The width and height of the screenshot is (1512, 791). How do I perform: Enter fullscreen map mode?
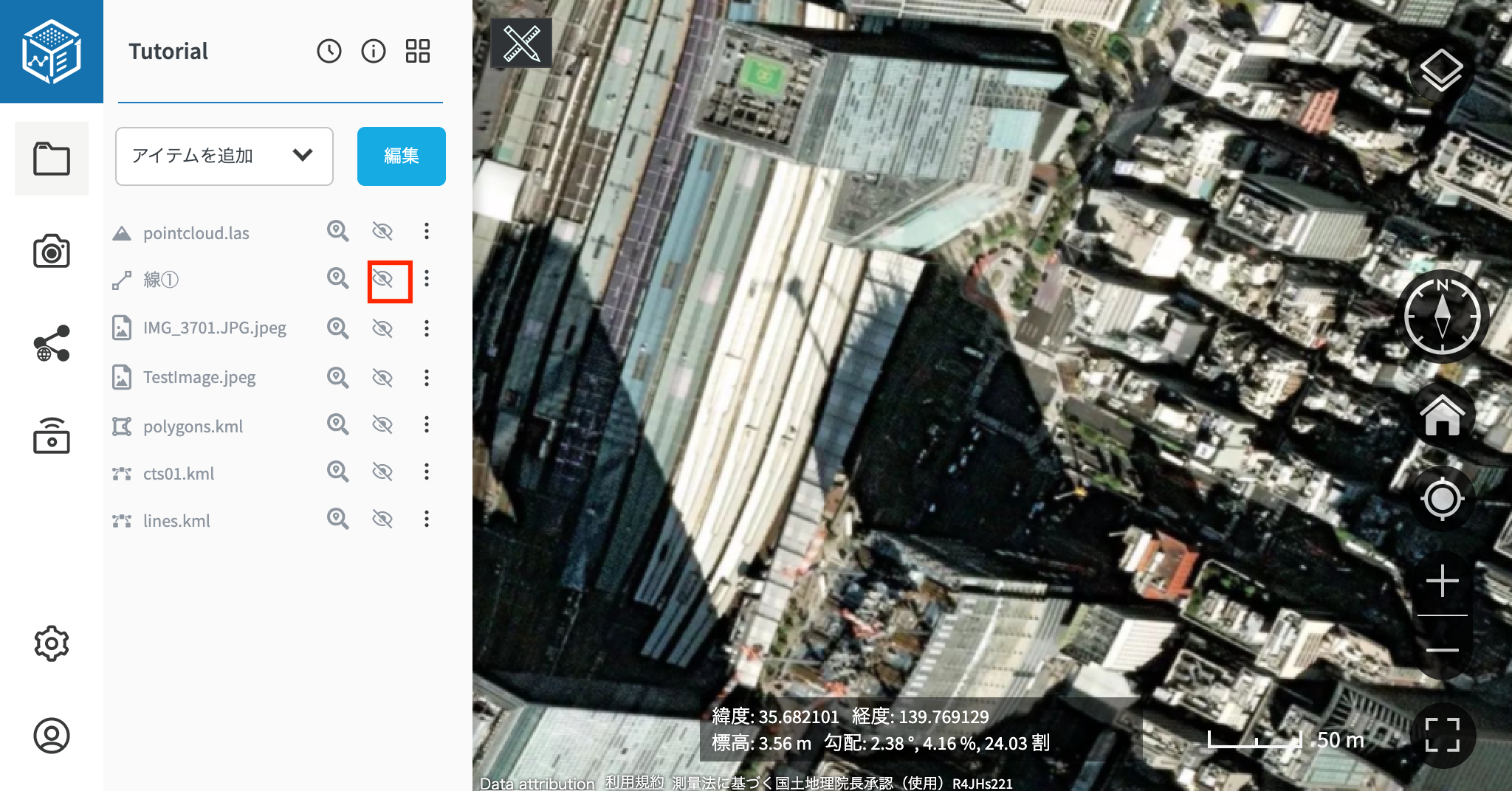click(x=1442, y=735)
